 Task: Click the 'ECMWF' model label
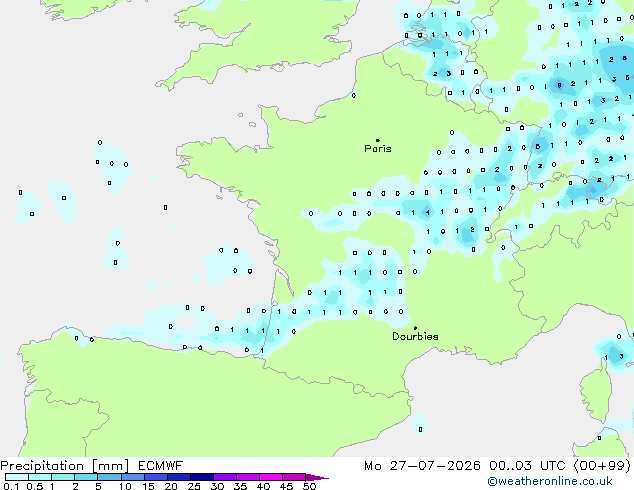[x=160, y=466]
